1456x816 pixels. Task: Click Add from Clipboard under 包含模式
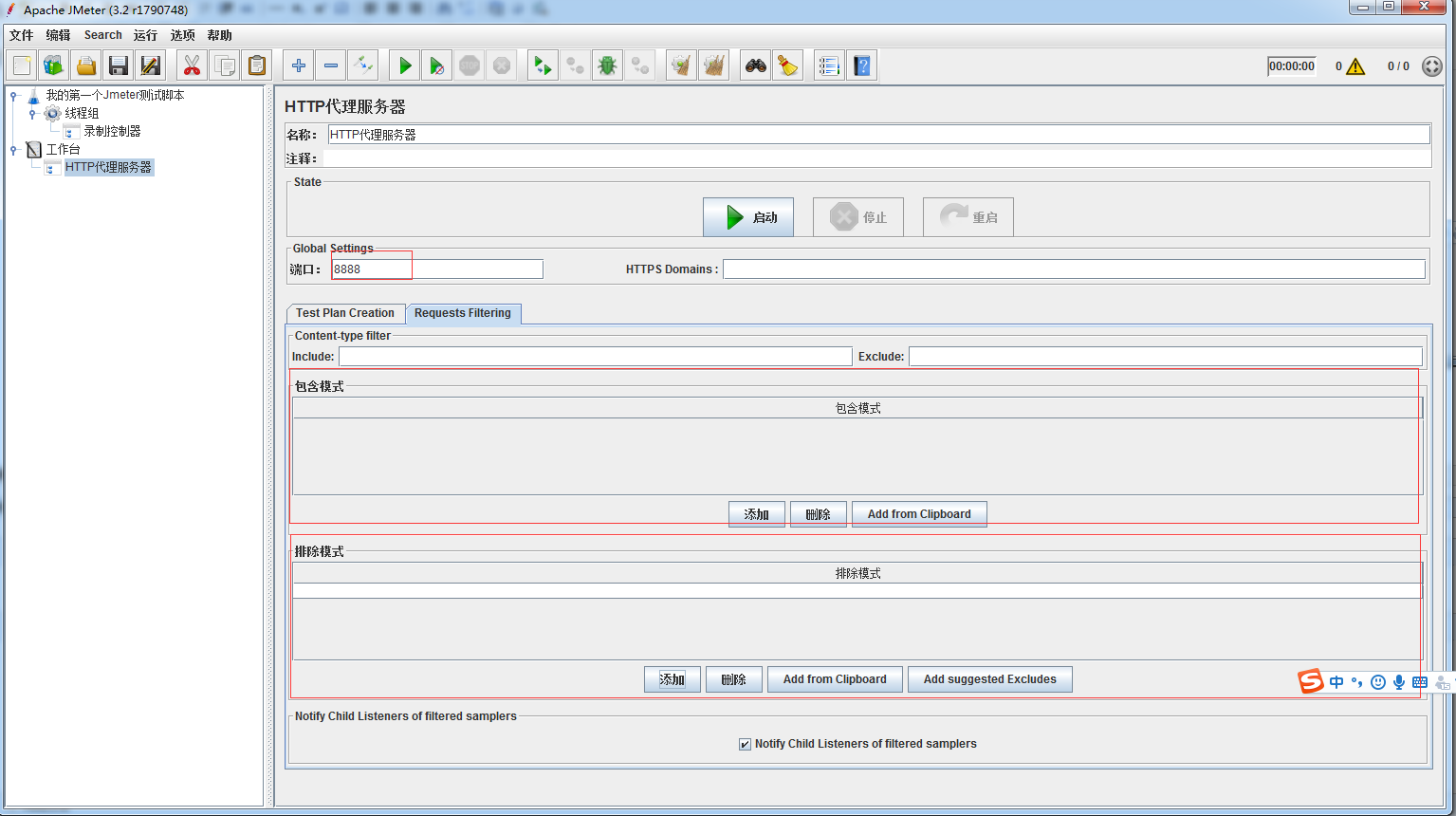click(919, 514)
